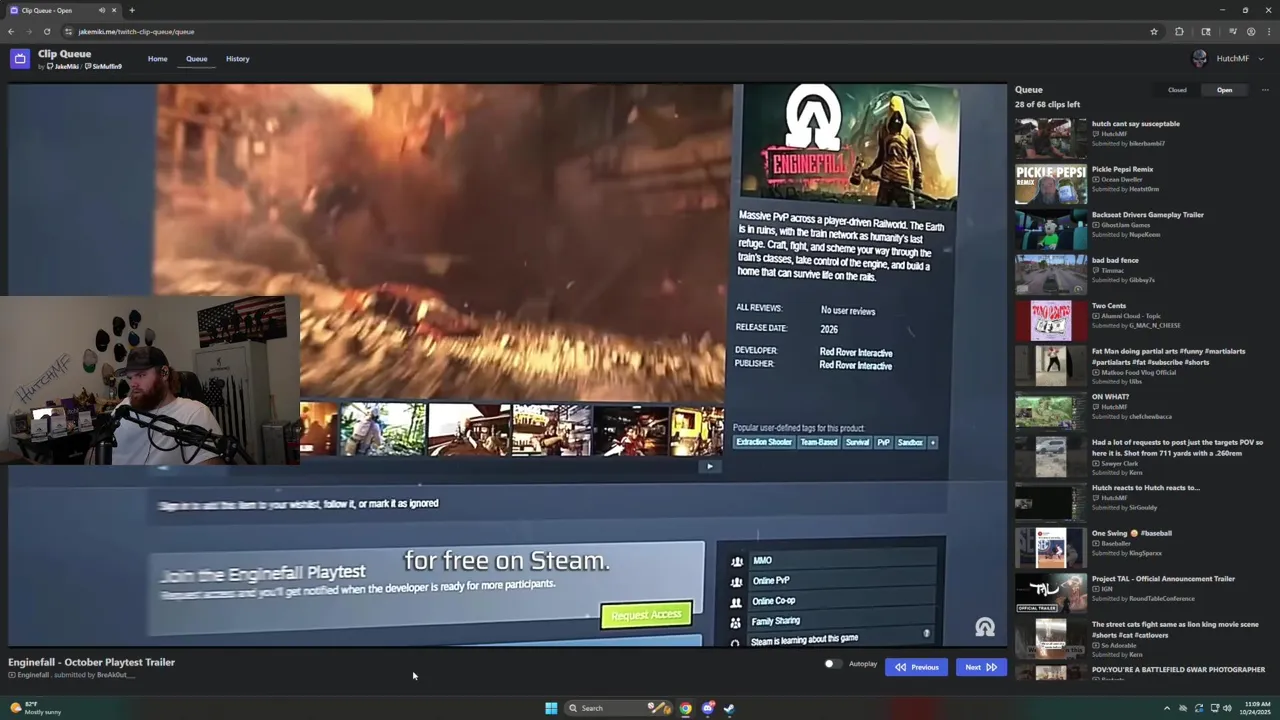The image size is (1280, 720).
Task: Open the Queue tab in the navbar
Action: (x=197, y=59)
